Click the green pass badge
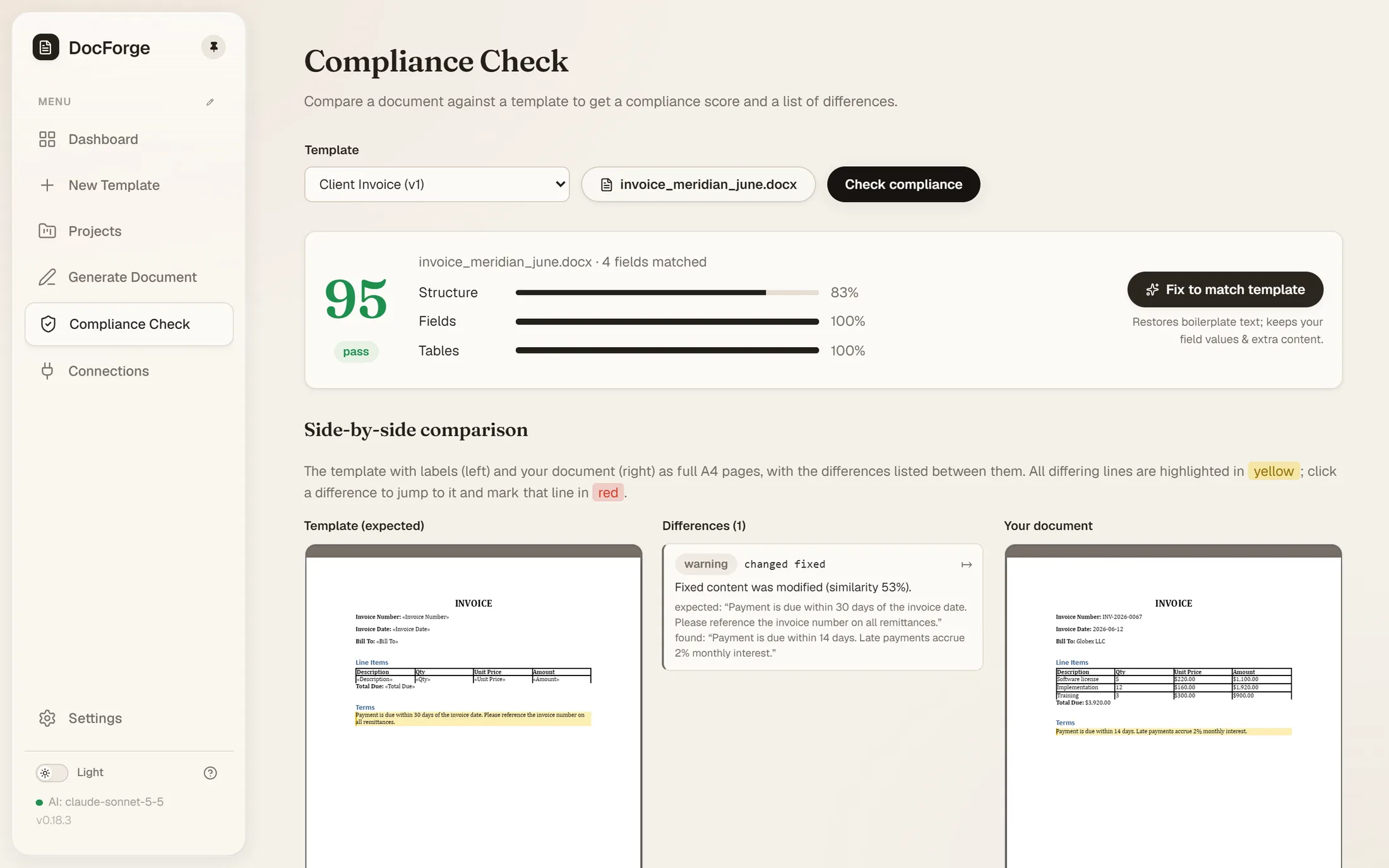This screenshot has height=868, width=1389. tap(356, 352)
